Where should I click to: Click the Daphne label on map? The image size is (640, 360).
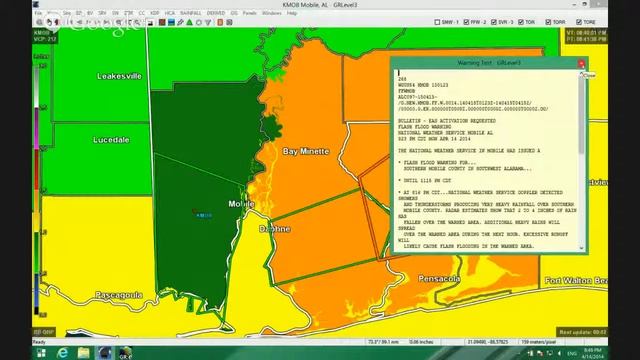[x=275, y=229]
